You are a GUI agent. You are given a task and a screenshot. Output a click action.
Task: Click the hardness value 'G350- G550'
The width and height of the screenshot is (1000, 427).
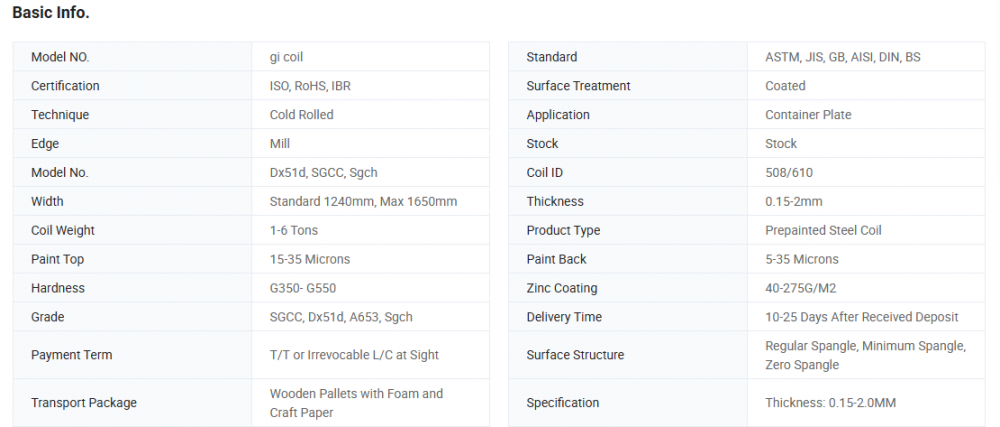(303, 289)
